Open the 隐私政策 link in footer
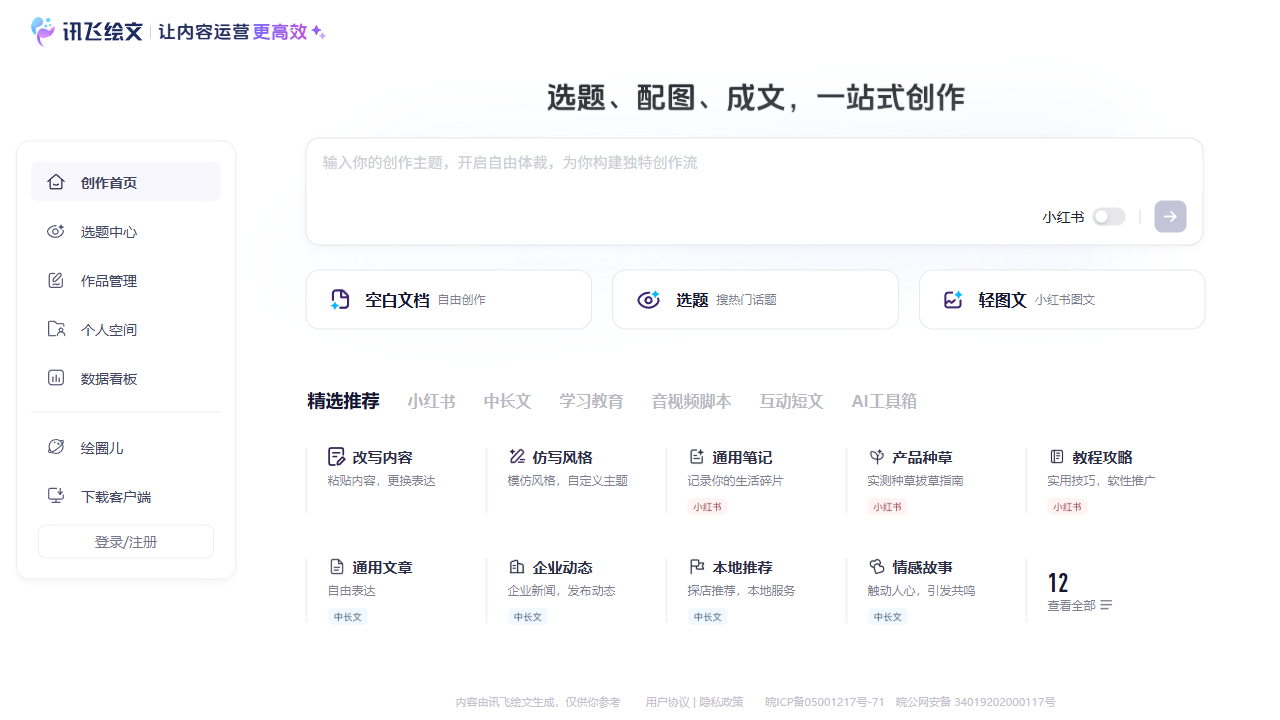The height and width of the screenshot is (720, 1280). pyautogui.click(x=721, y=702)
